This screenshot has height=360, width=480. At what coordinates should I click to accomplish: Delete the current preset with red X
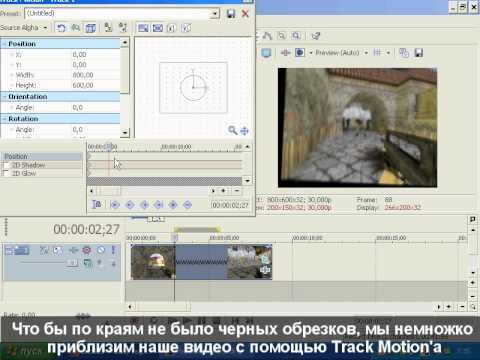[x=245, y=14]
